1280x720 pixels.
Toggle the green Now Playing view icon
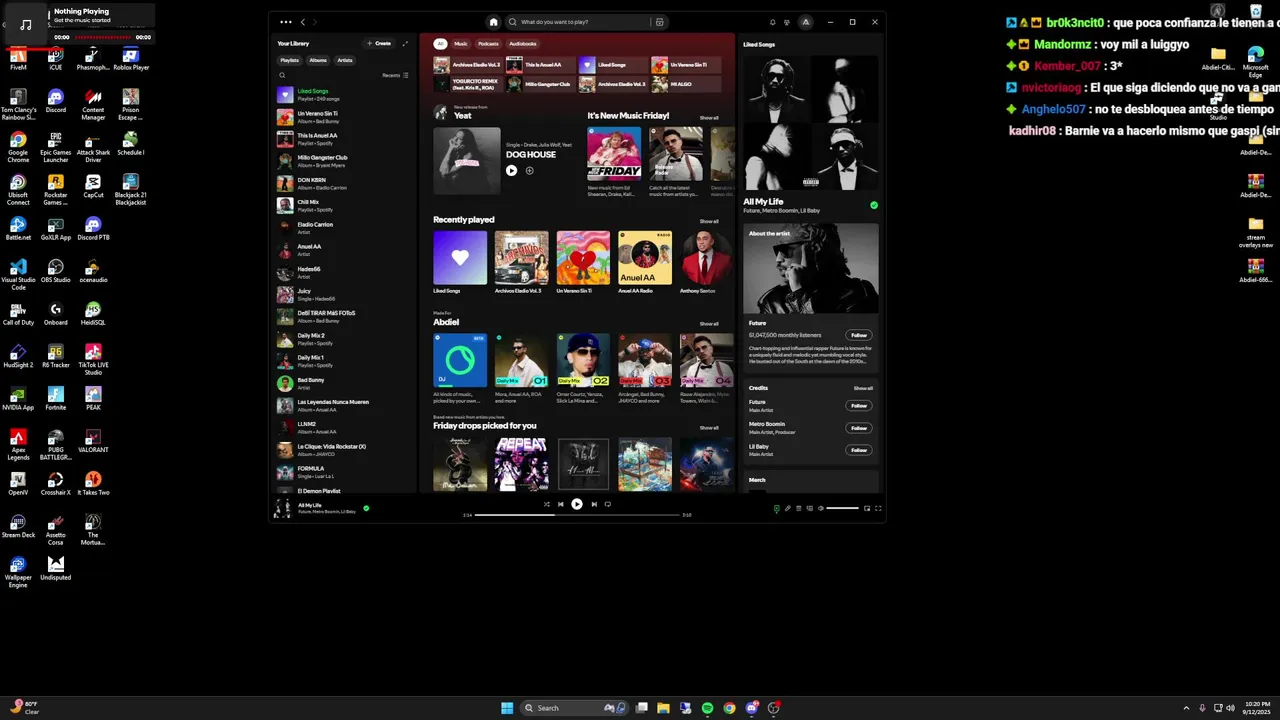(777, 509)
